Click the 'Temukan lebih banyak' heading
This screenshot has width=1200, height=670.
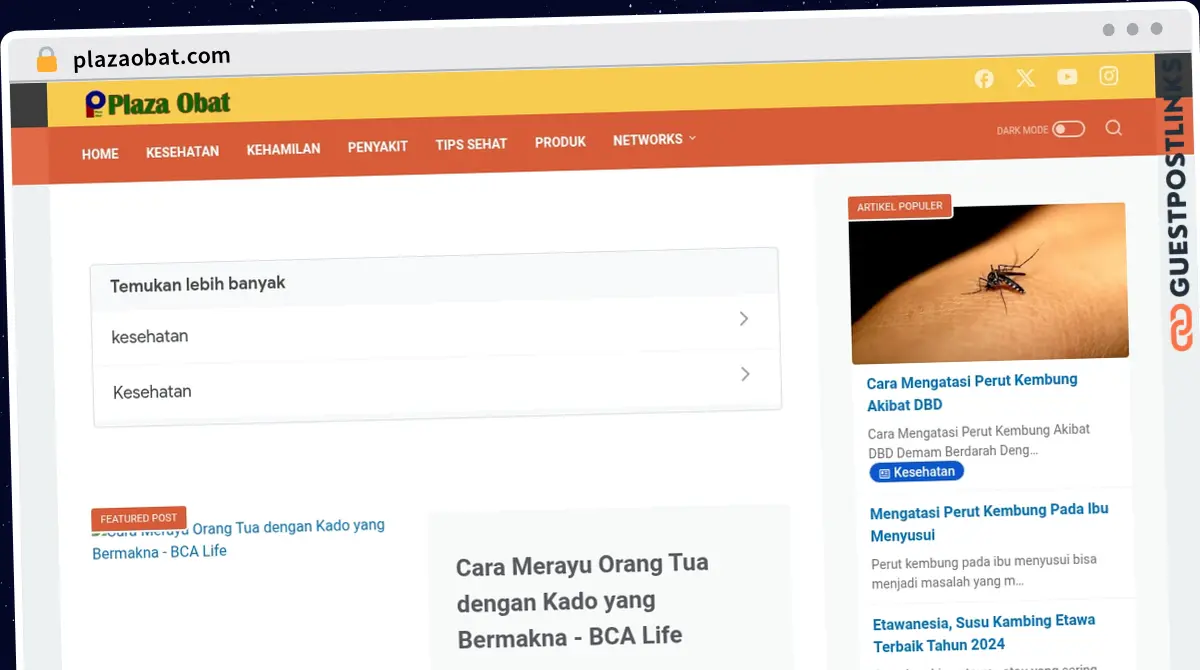pos(198,284)
